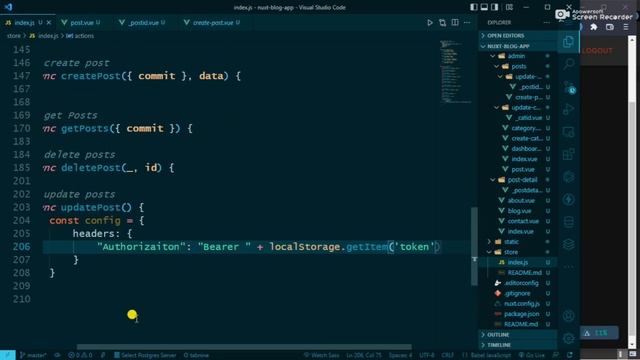Open the notifications bell in status bar
Image resolution: width=640 pixels, height=360 pixels.
coord(570,355)
